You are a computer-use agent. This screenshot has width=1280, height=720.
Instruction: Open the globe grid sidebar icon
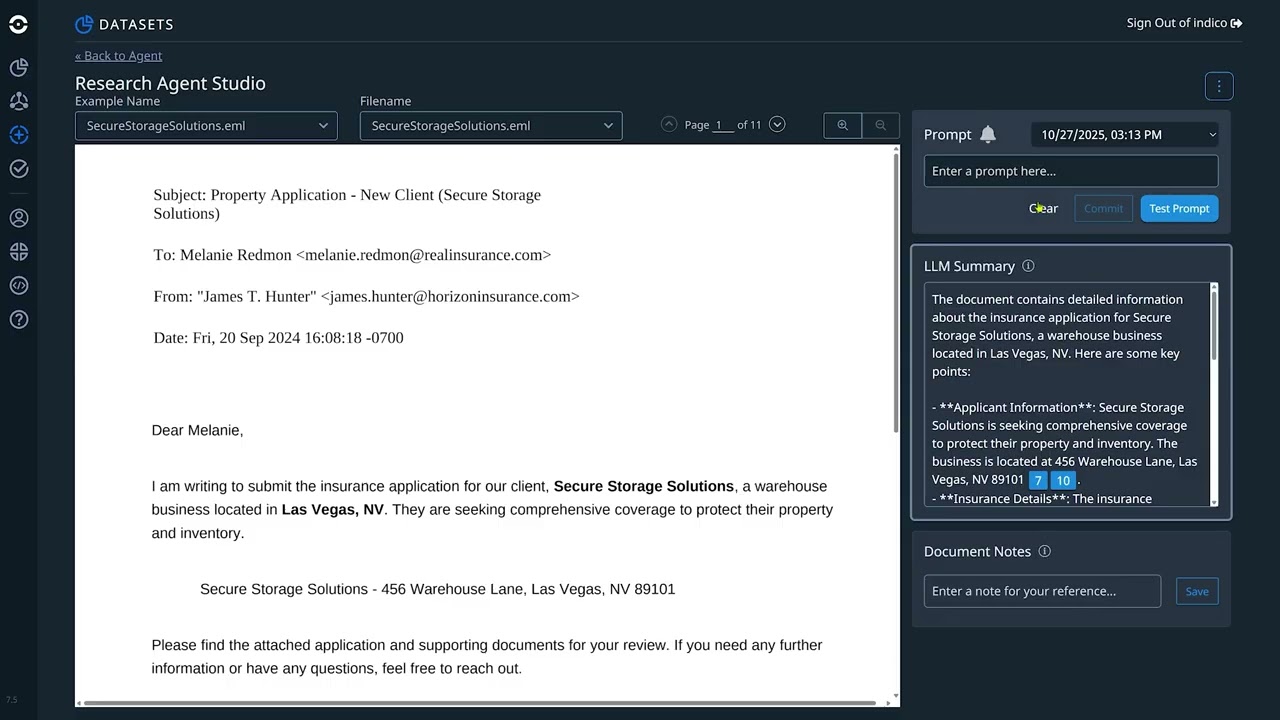[x=18, y=252]
